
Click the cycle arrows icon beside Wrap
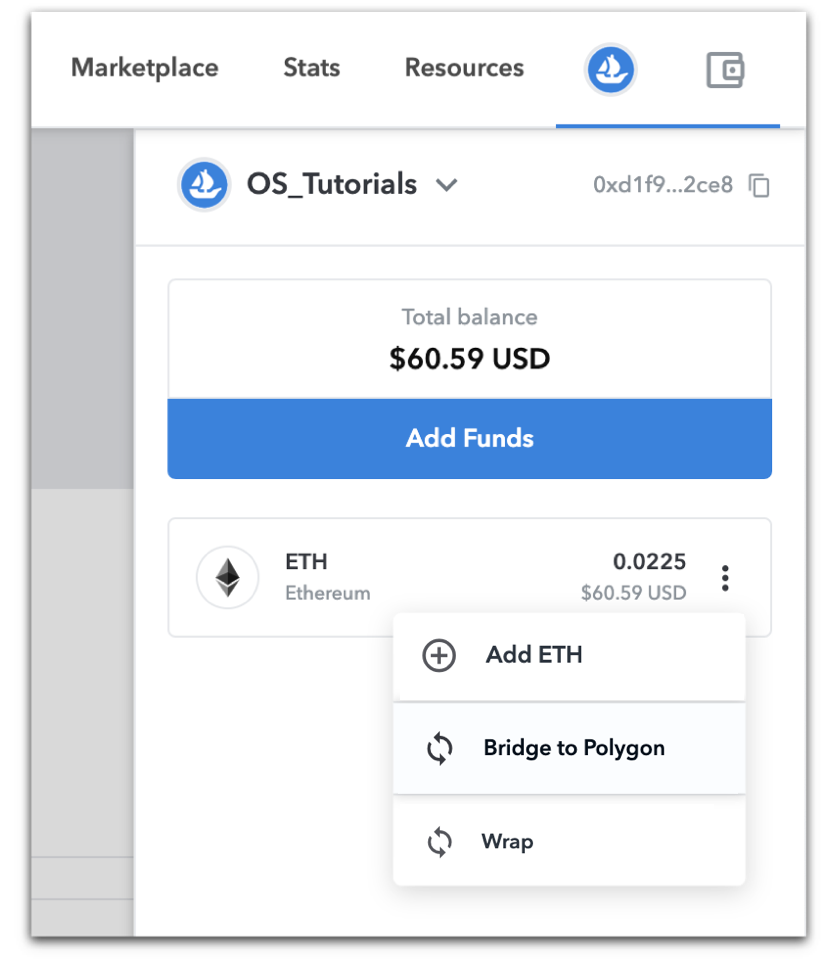(439, 842)
